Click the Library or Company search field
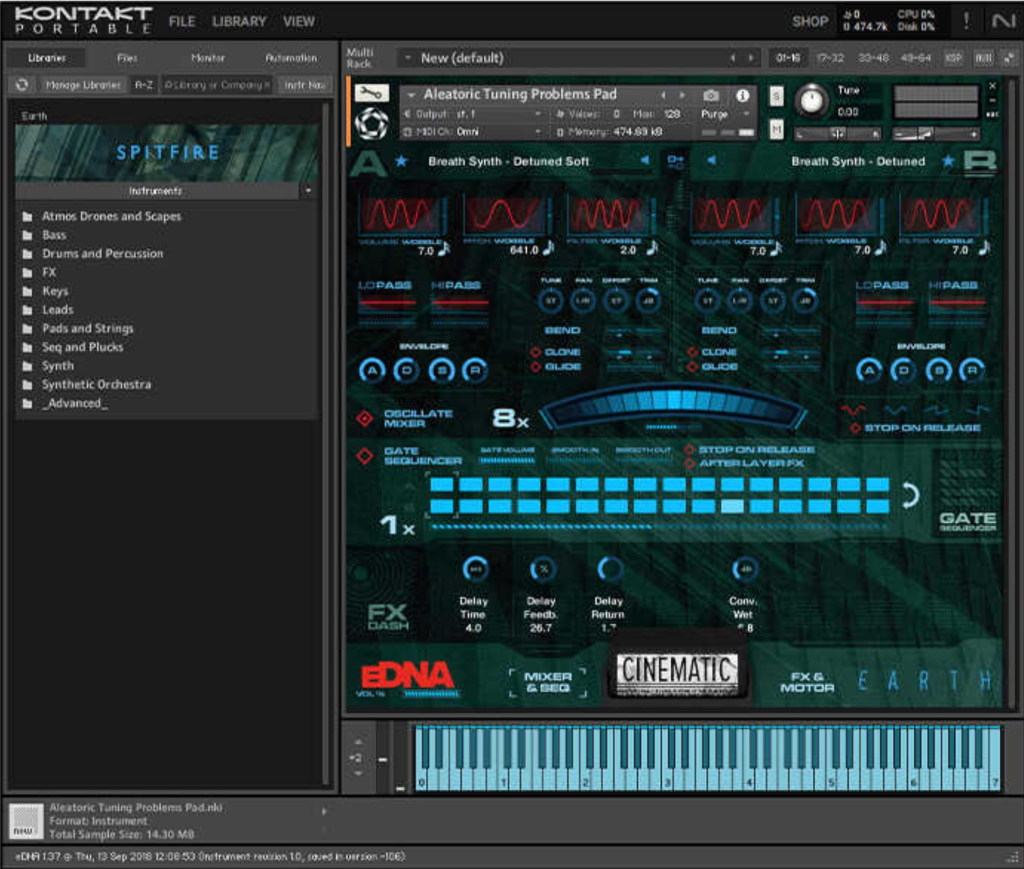The image size is (1024, 869). 217,85
